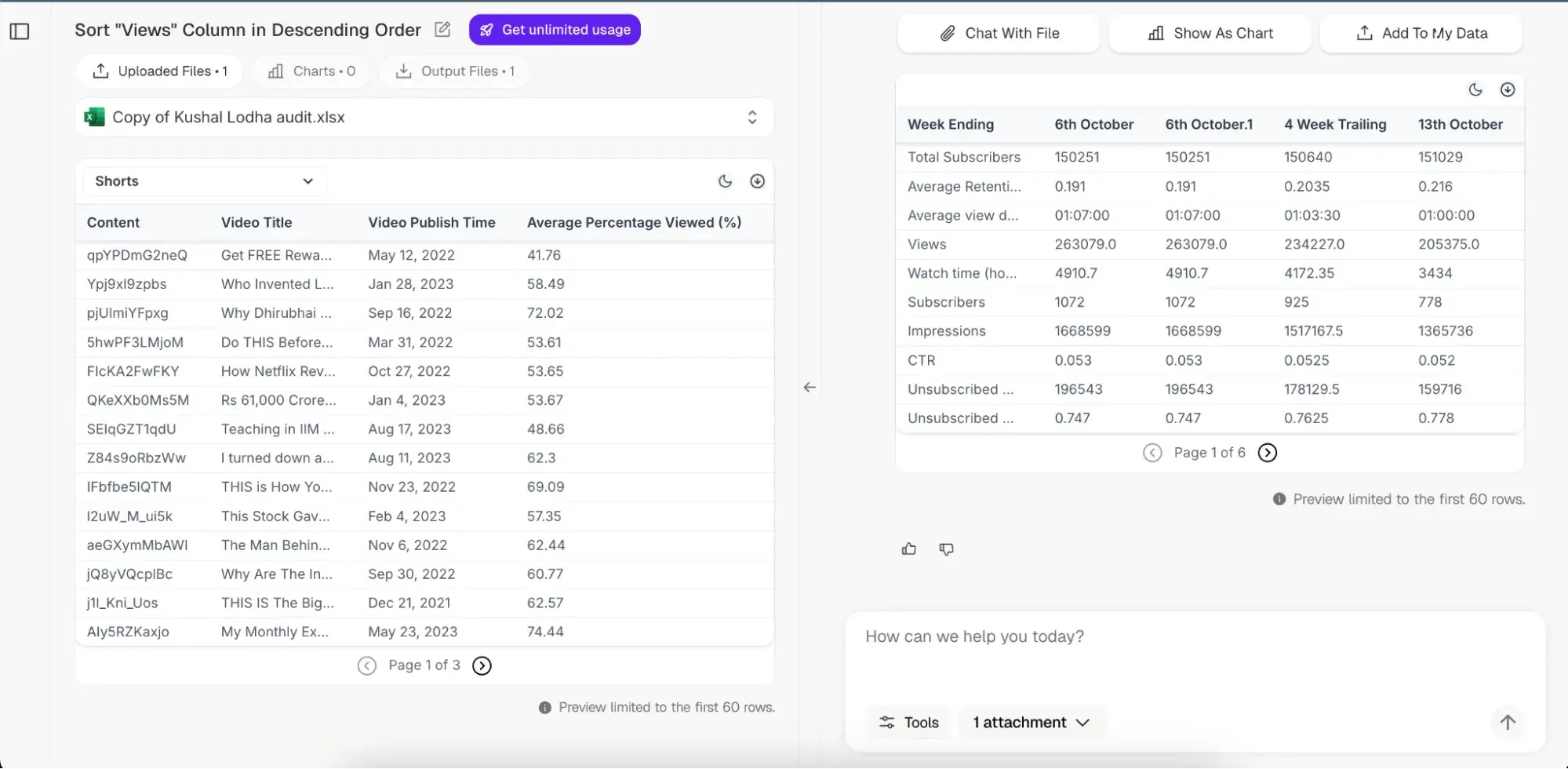Switch to the Charts tab
The height and width of the screenshot is (769, 1568).
[x=311, y=71]
